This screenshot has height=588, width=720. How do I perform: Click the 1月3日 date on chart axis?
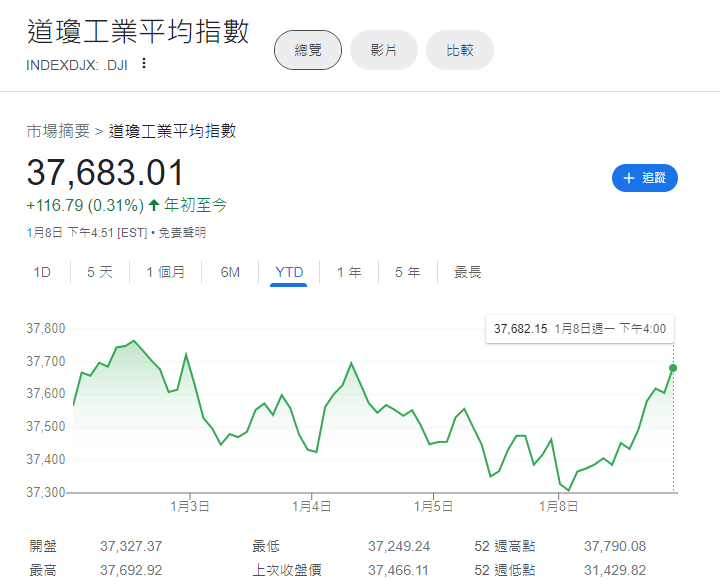[x=191, y=506]
